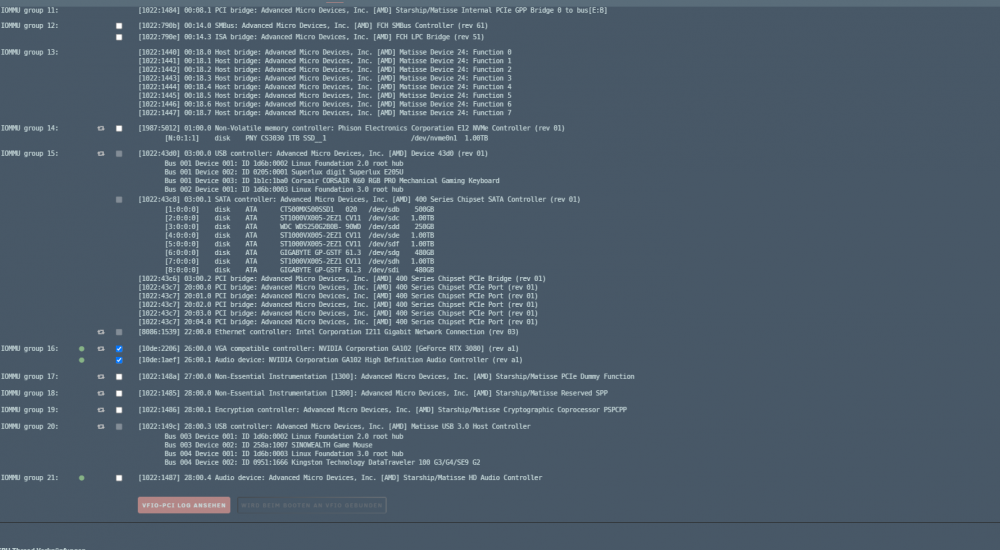
Task: Click reset icon for IOMMU group 18
Action: (x=101, y=394)
